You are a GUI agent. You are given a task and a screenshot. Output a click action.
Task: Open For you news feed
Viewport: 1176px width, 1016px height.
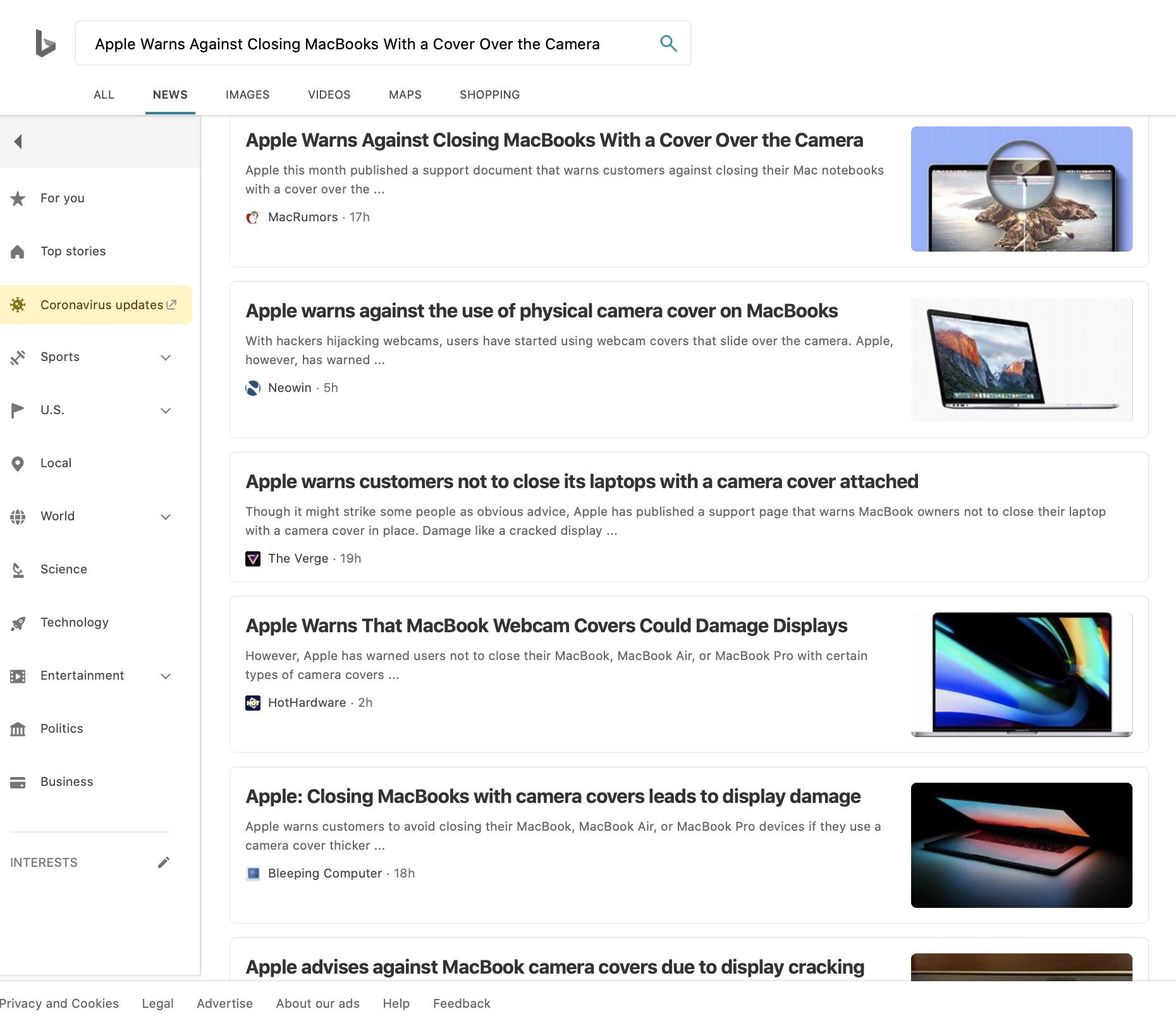pos(62,198)
